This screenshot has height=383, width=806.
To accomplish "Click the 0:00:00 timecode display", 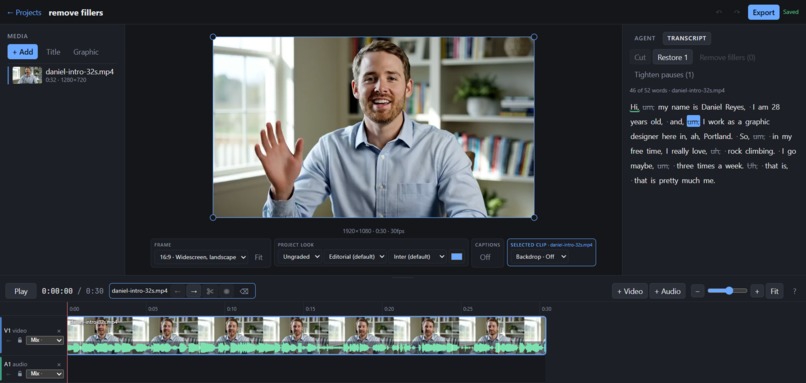I will coord(57,291).
